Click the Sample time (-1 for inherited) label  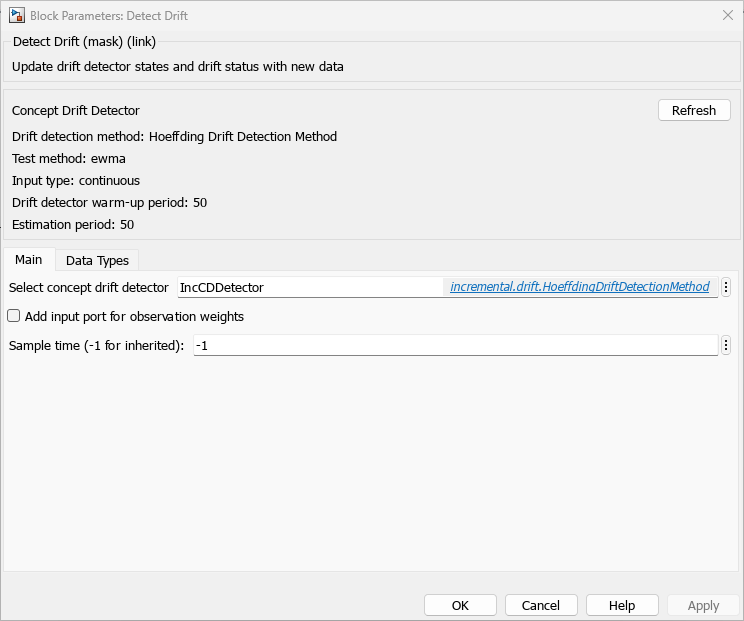coord(97,345)
